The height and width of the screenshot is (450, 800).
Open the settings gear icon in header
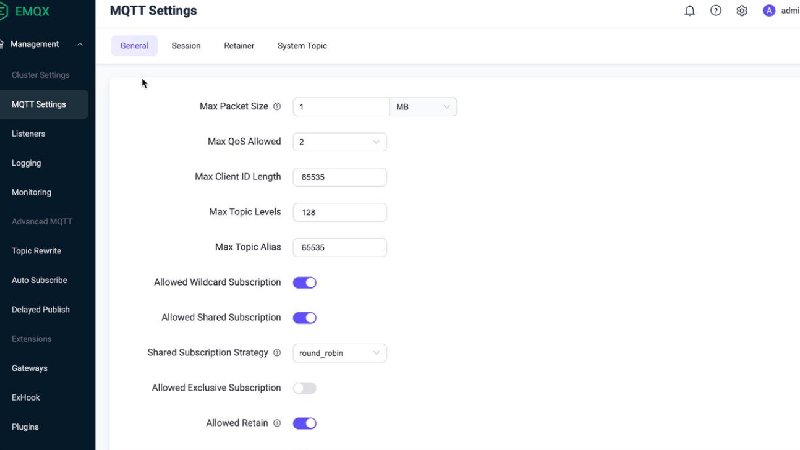742,11
